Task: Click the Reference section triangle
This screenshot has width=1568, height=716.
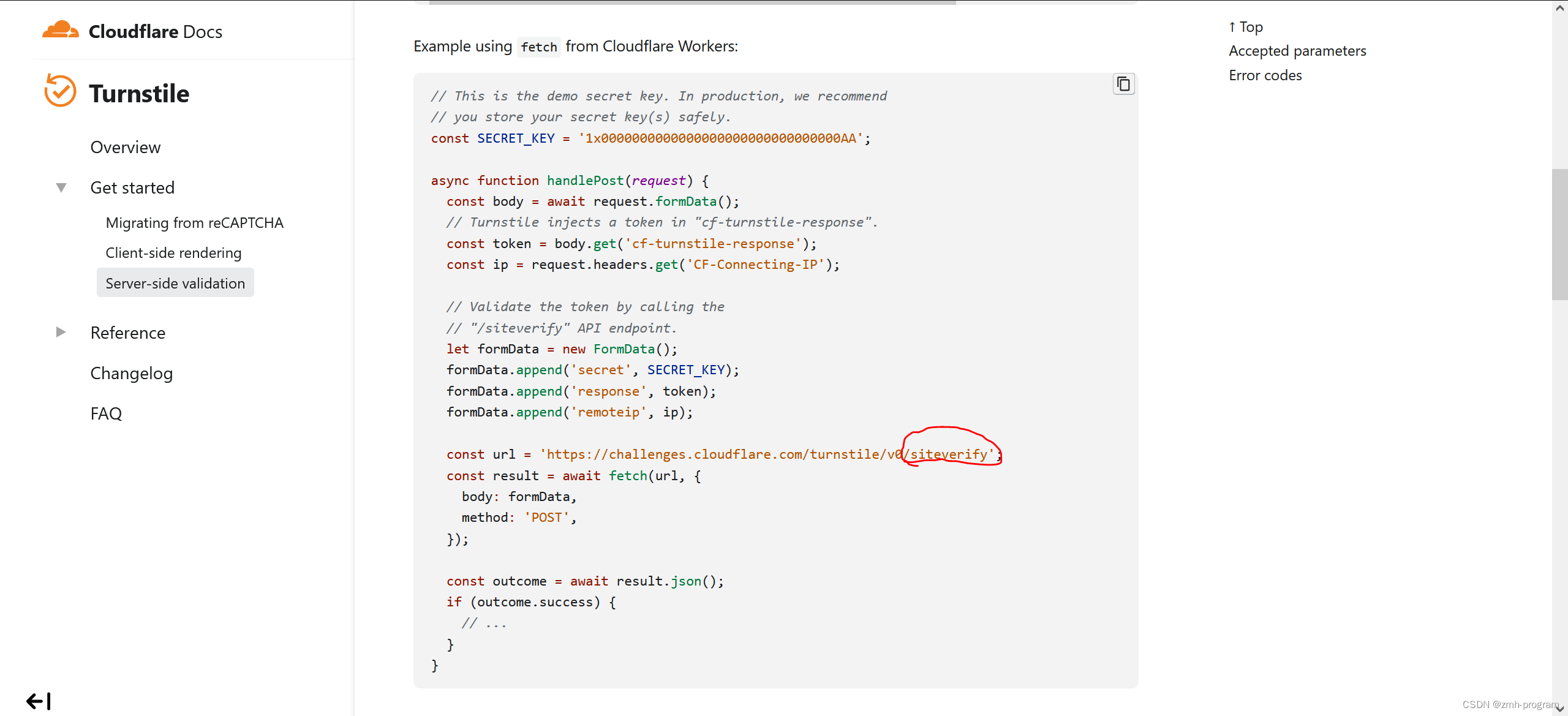Action: point(61,331)
